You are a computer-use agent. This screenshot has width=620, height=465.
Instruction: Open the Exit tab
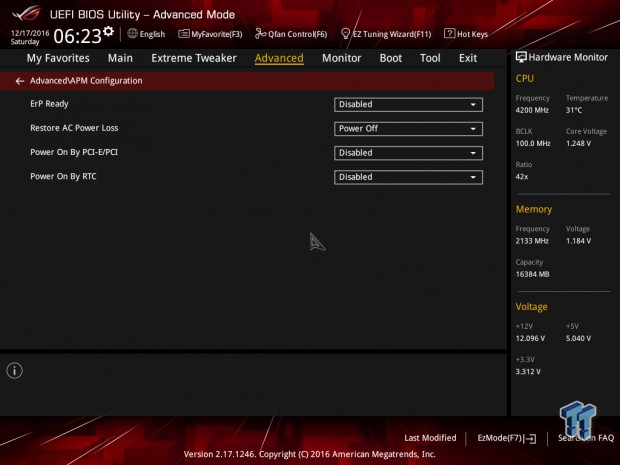468,58
